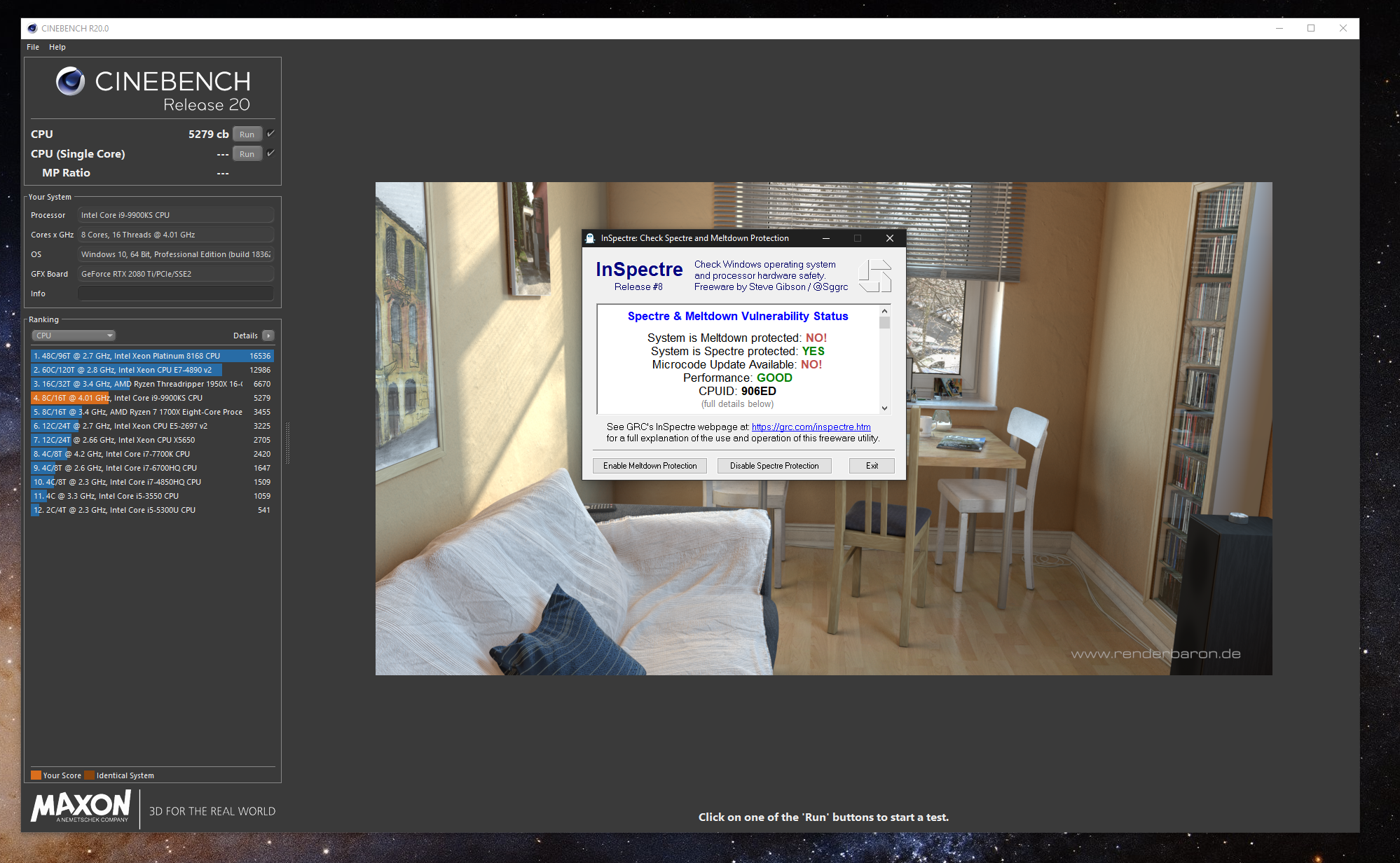Open the Help menu
Screen dimensions: 1400x863
57,47
